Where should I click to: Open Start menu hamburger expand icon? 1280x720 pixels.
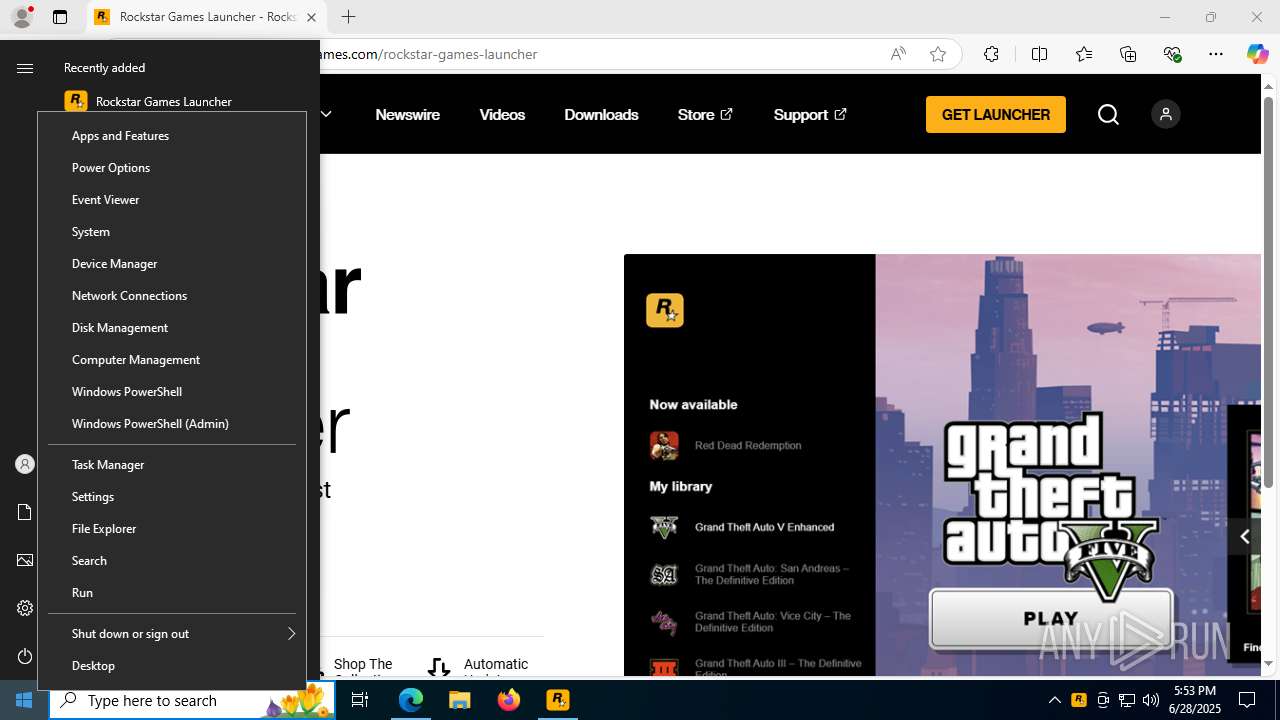tap(25, 68)
